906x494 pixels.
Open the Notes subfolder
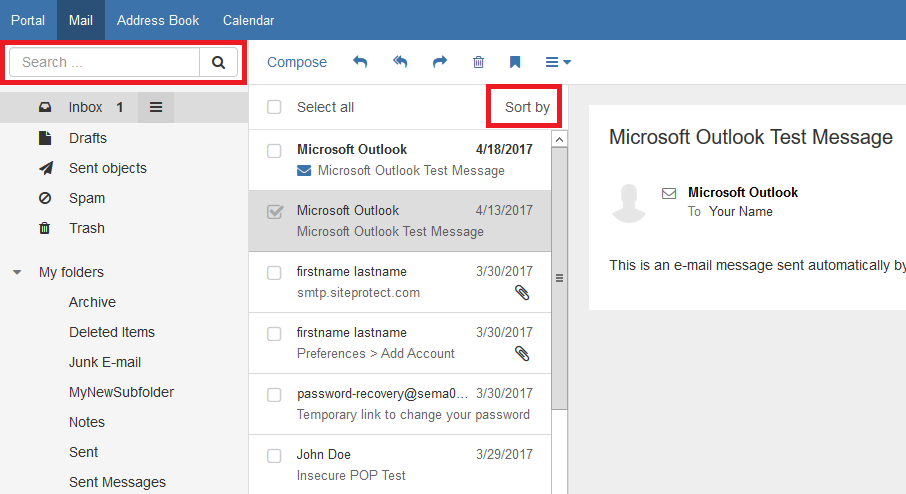click(87, 422)
